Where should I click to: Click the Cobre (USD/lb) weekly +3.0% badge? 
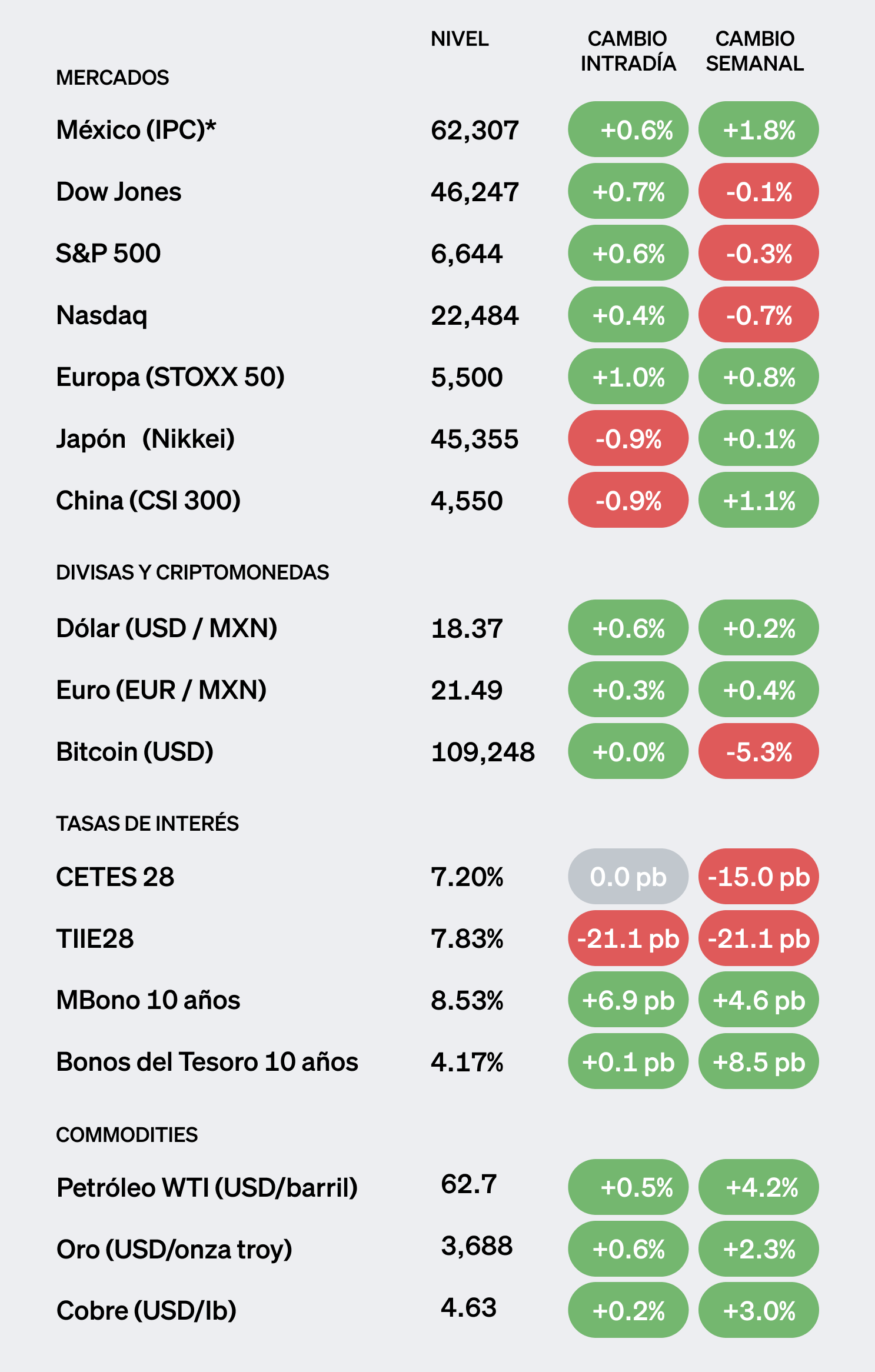pyautogui.click(x=758, y=1310)
